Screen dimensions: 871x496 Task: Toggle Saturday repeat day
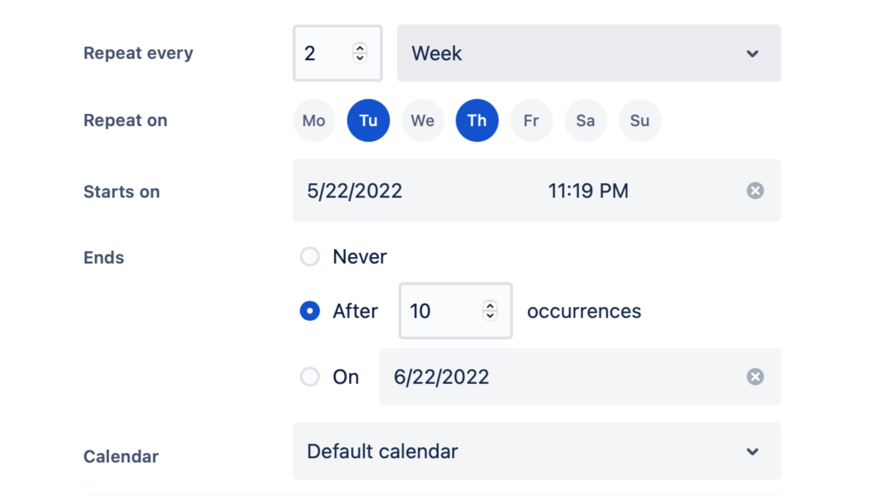585,121
